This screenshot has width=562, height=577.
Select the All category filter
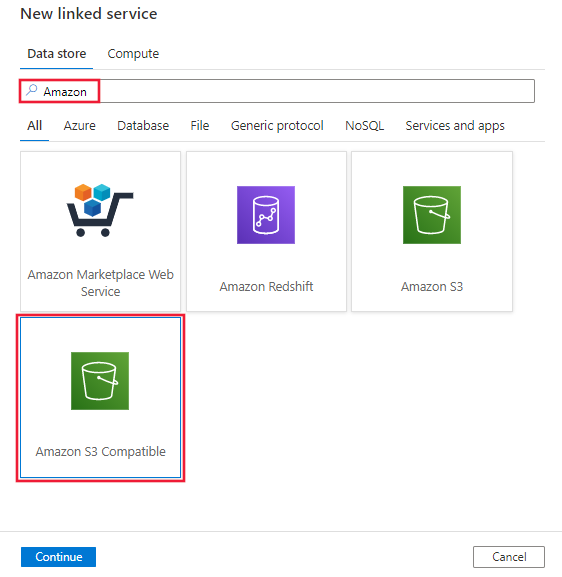click(x=35, y=125)
